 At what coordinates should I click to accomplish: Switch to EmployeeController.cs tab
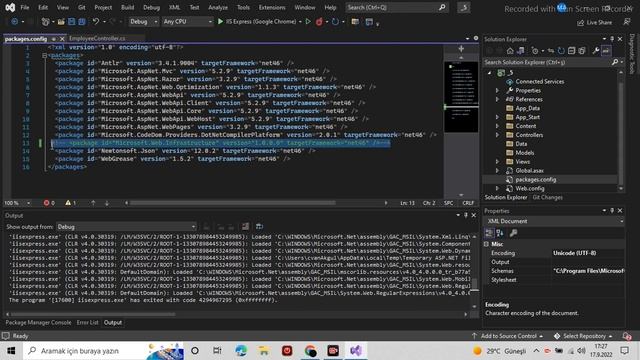97,38
